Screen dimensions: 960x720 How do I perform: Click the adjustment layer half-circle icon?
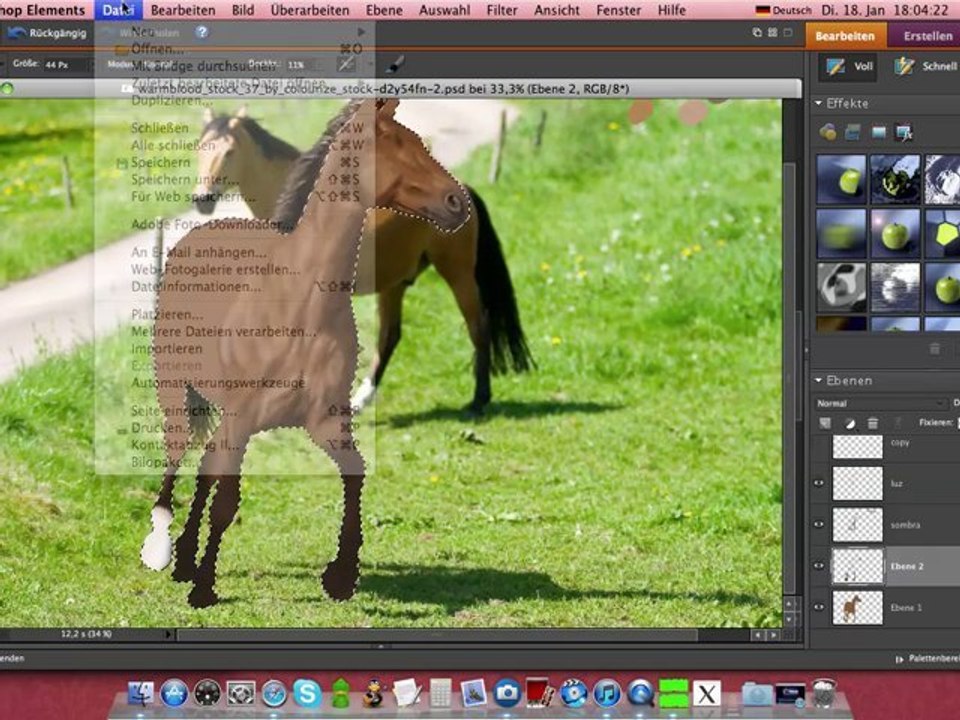850,422
